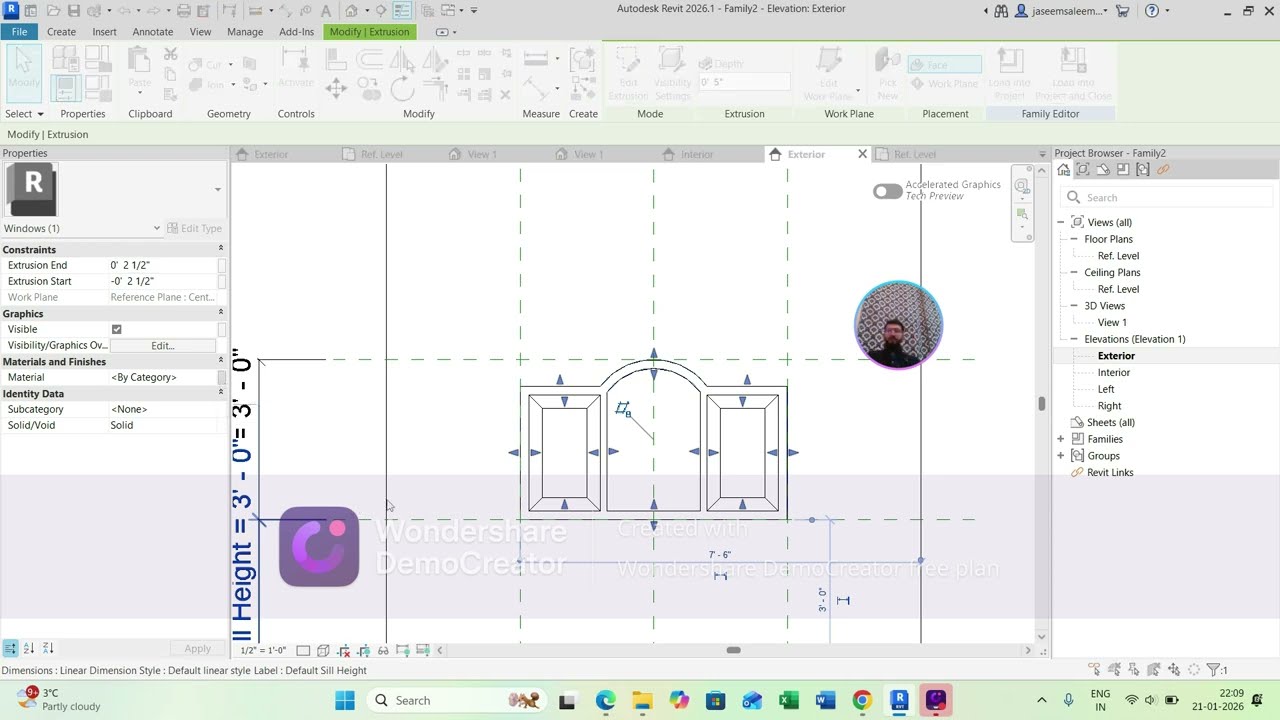Click the Open folder icon in quick access toolbar
The height and width of the screenshot is (720, 1280).
tap(51, 11)
